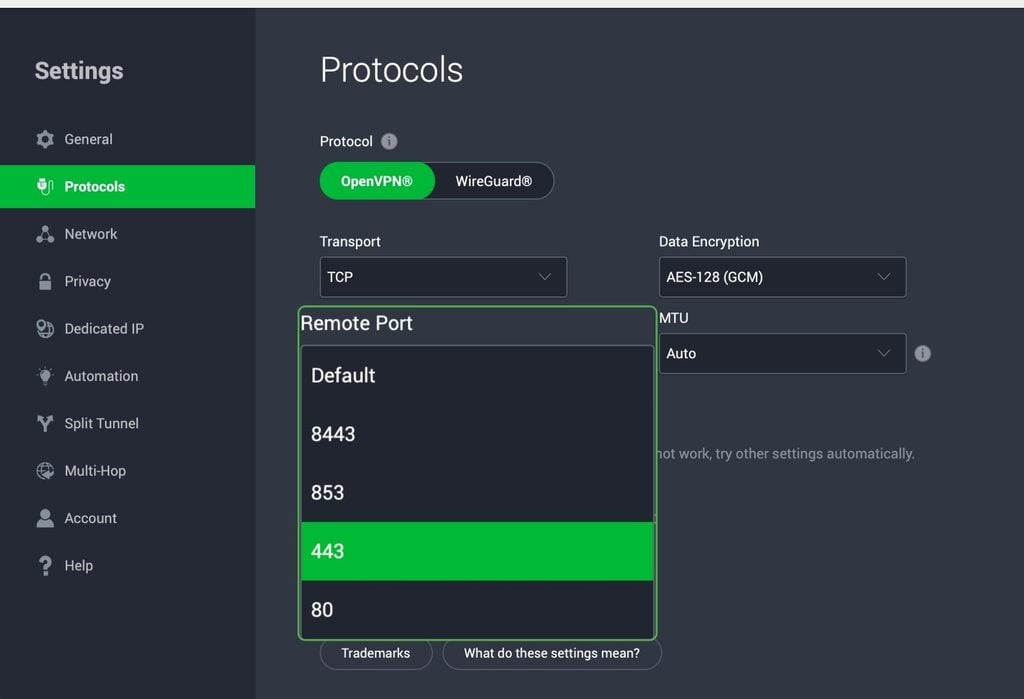
Task: Open the Transport TCP dropdown
Action: coord(443,277)
